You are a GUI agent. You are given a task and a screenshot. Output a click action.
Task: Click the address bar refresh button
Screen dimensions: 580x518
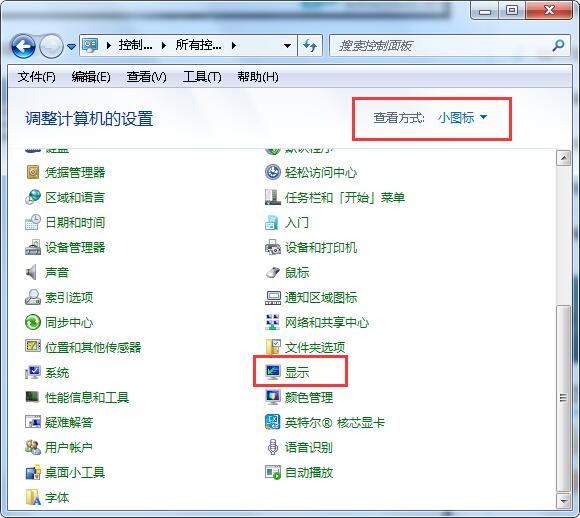click(310, 46)
